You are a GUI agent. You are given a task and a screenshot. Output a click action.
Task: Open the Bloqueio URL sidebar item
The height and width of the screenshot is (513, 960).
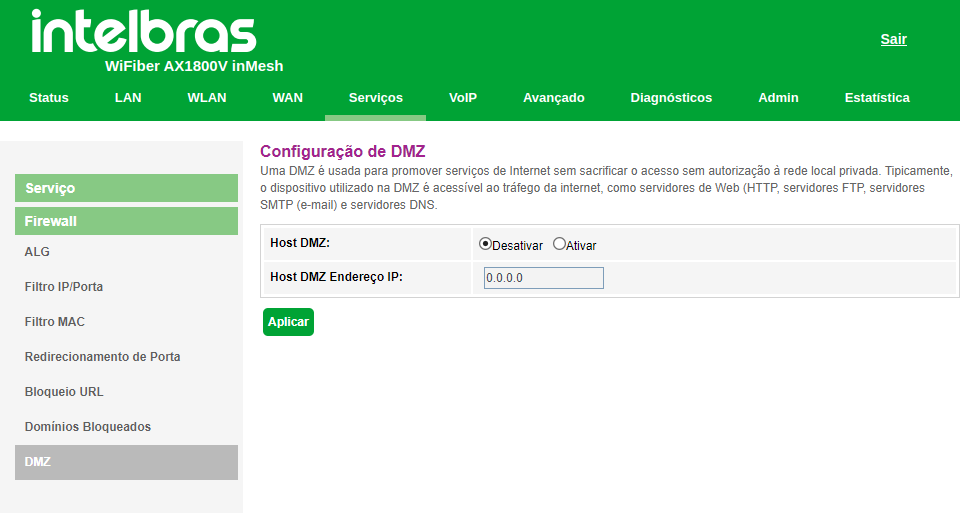point(64,391)
